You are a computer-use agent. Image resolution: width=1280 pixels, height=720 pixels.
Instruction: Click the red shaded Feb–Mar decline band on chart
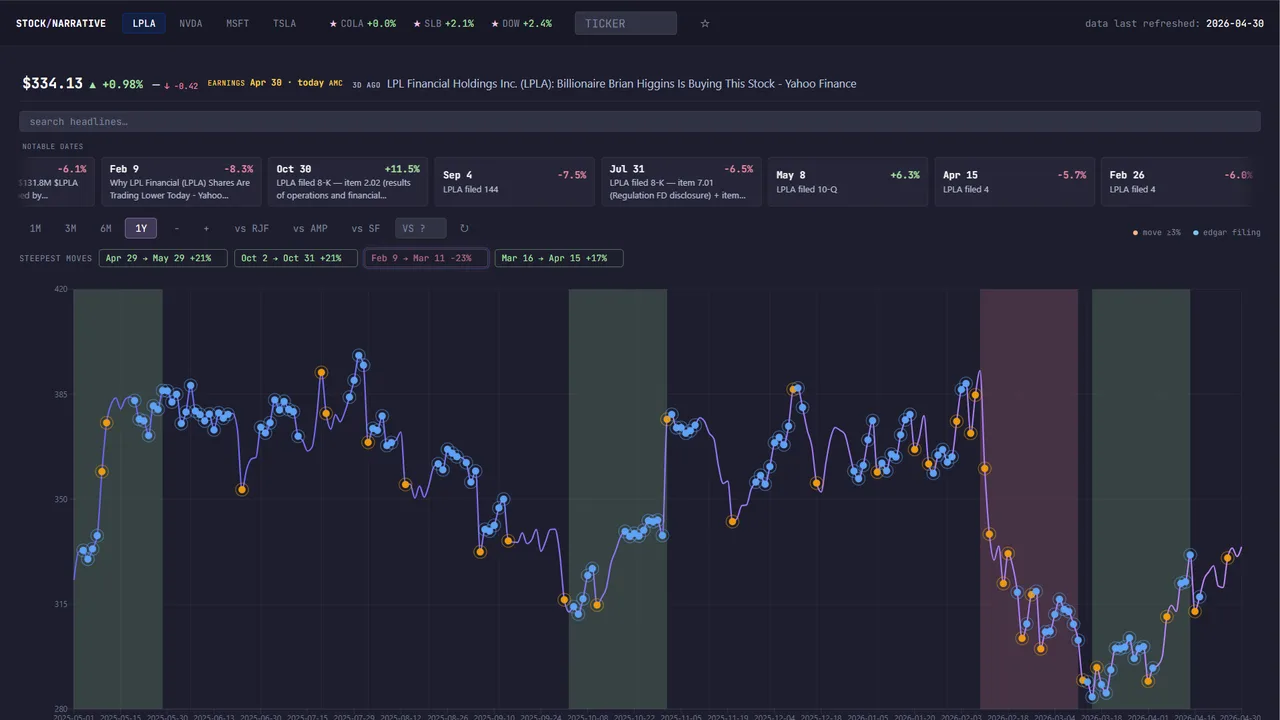click(1029, 498)
